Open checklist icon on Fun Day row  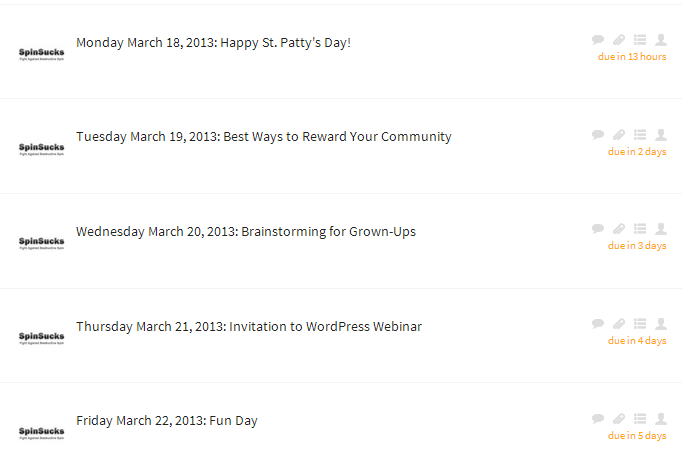640,419
